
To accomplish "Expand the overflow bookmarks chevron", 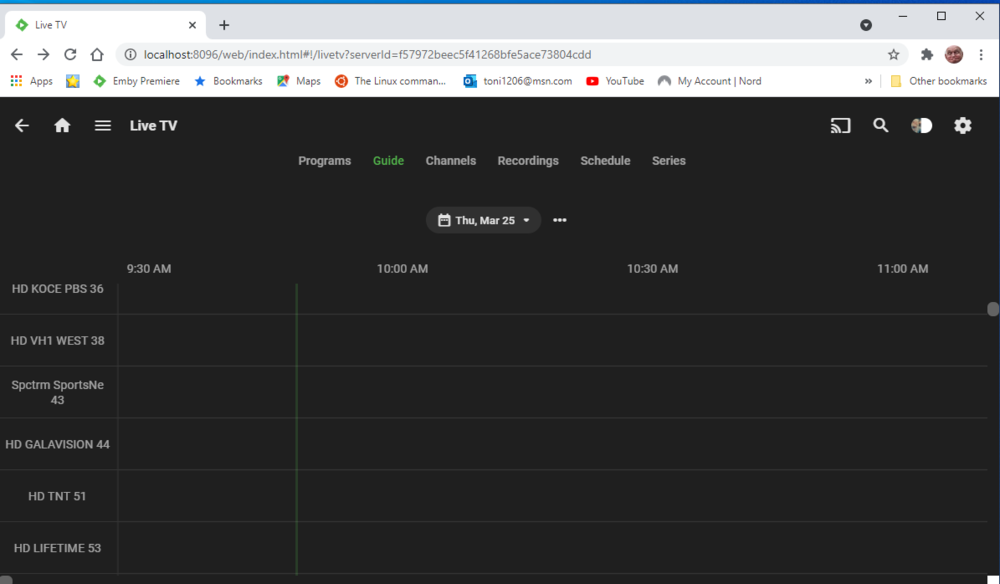I will point(868,81).
